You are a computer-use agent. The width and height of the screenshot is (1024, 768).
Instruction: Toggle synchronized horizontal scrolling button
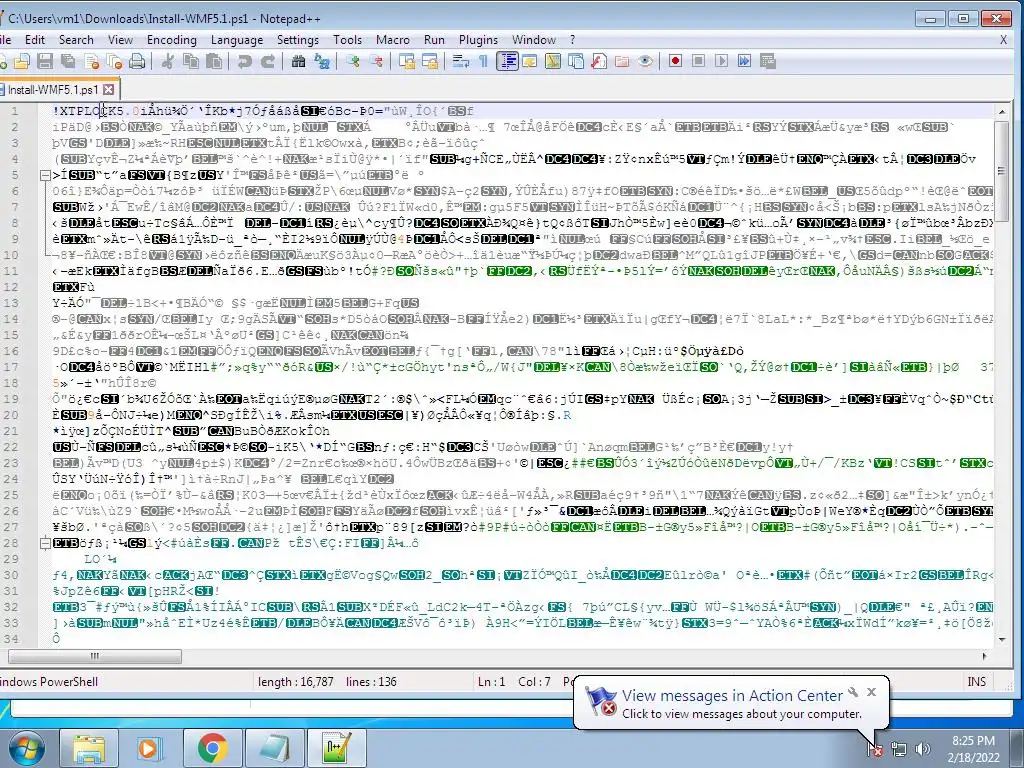point(430,61)
